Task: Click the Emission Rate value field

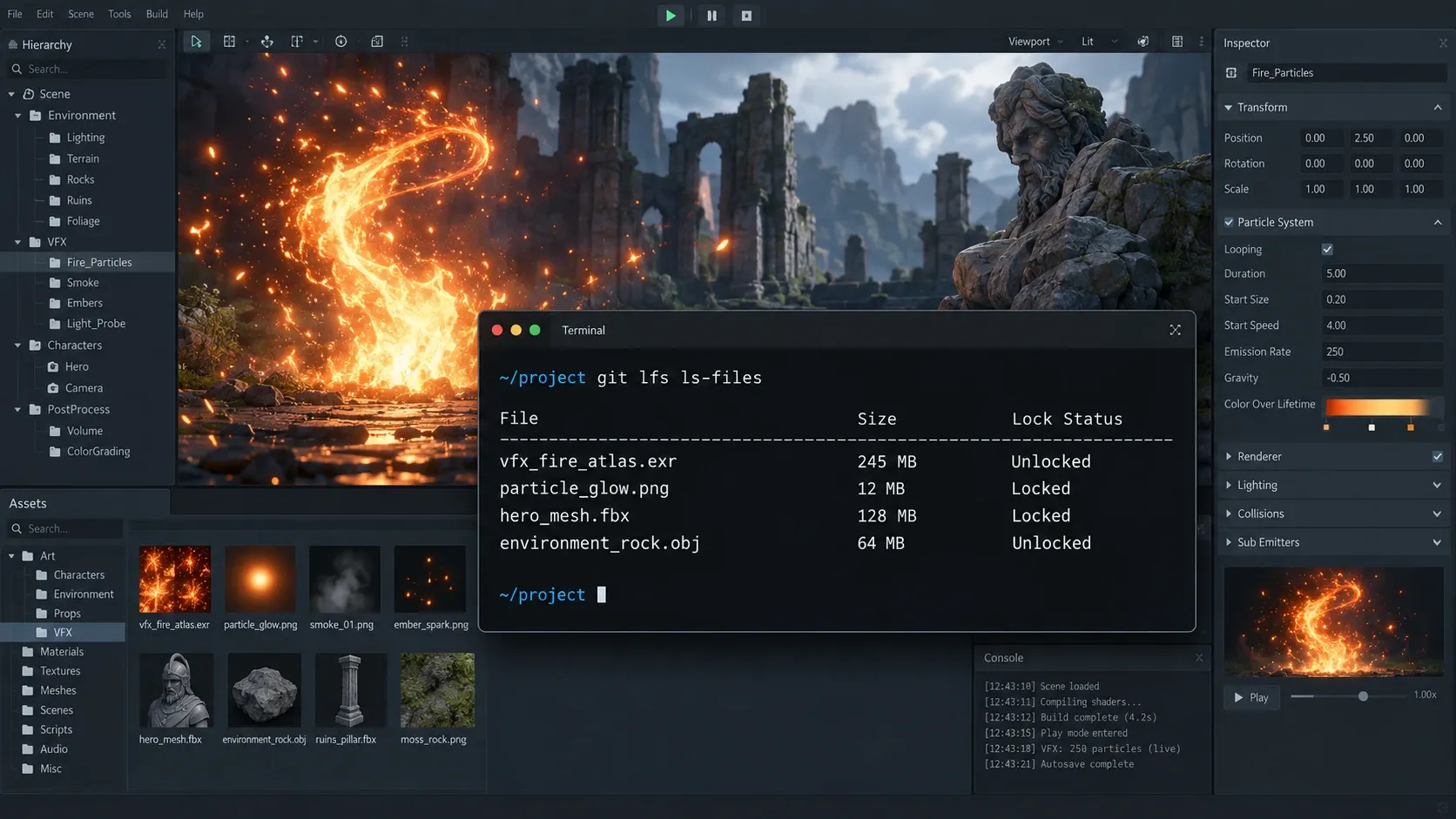Action: (x=1382, y=352)
